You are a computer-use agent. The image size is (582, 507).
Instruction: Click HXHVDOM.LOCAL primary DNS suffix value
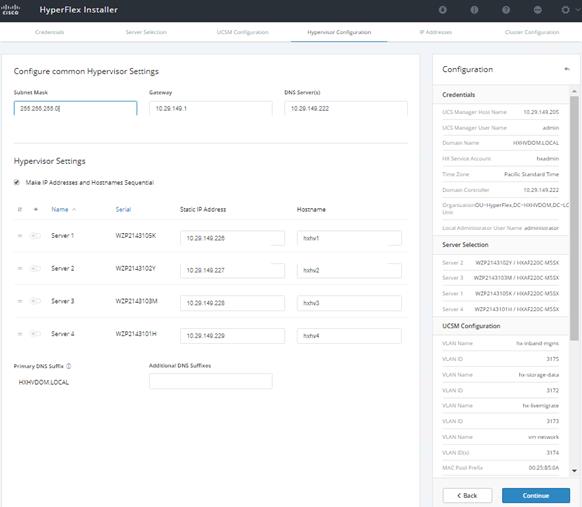(44, 382)
